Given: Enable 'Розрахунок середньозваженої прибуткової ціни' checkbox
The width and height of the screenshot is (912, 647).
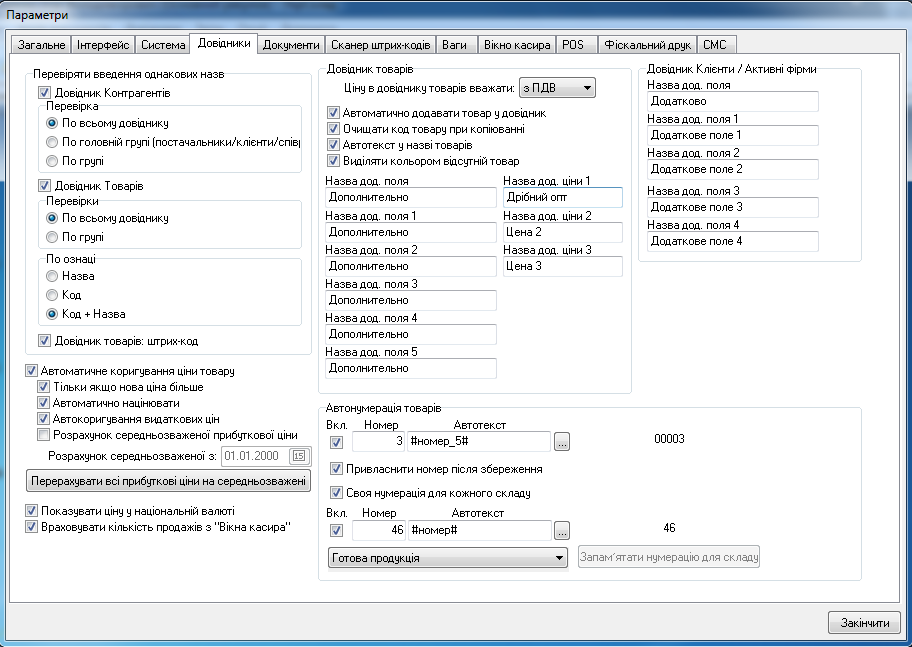Looking at the screenshot, I should pos(43,435).
